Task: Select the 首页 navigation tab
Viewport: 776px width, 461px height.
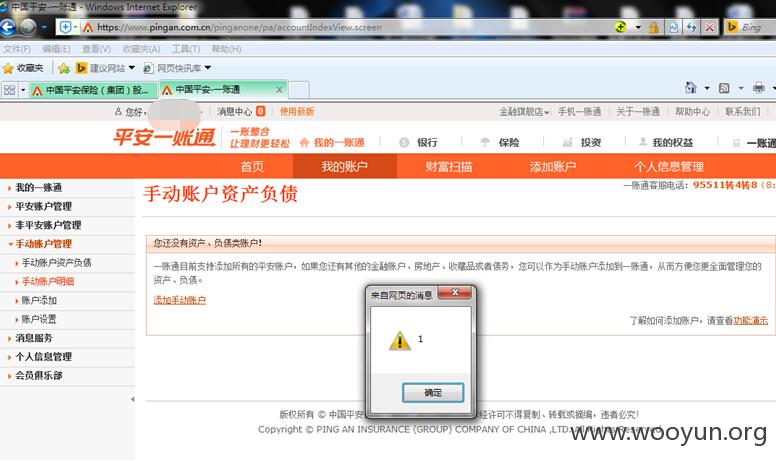Action: pyautogui.click(x=252, y=167)
